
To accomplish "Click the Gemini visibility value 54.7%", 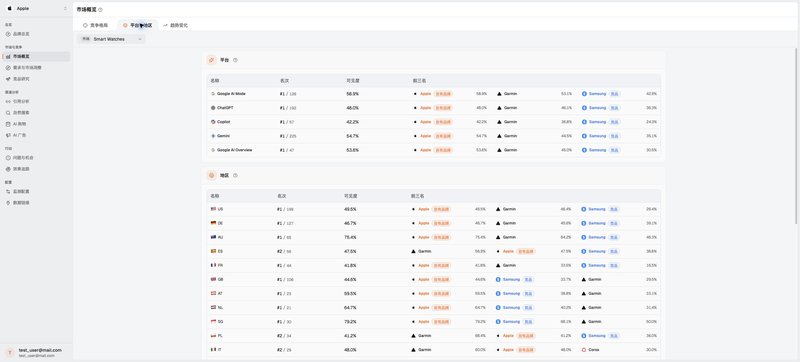I will [353, 136].
